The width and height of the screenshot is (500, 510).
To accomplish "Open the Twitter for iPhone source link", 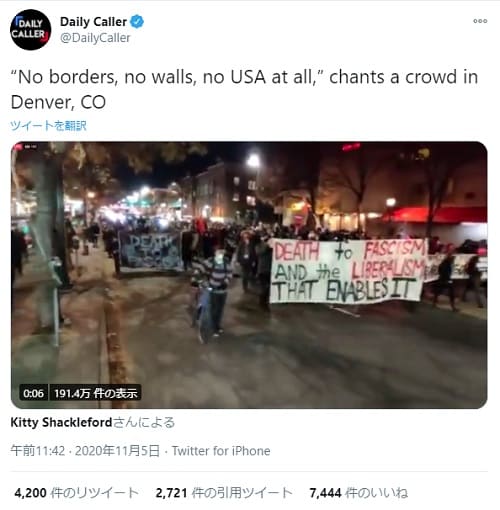I will [x=221, y=451].
